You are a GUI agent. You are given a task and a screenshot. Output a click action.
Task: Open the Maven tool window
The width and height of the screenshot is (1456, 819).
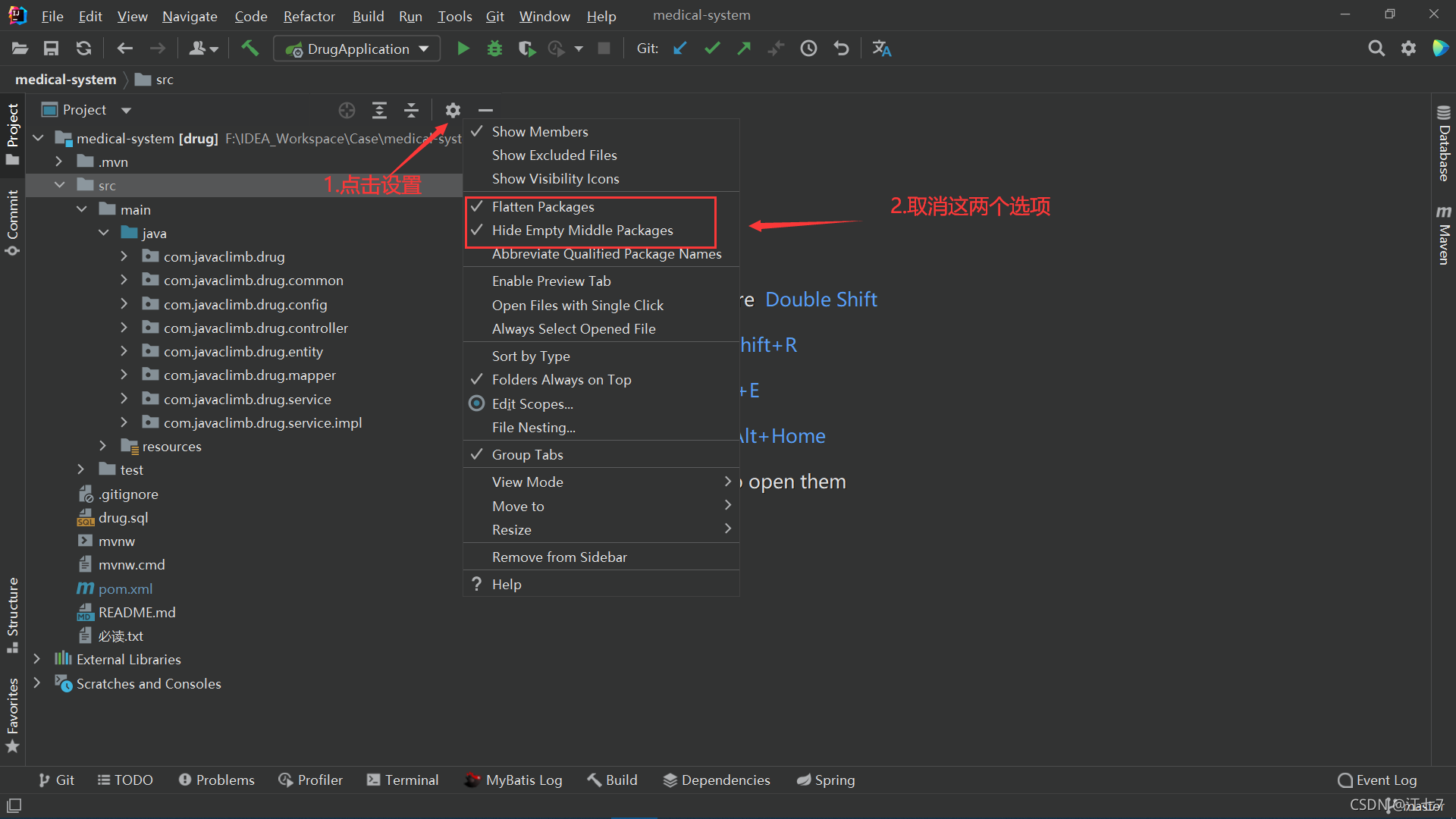click(x=1444, y=235)
